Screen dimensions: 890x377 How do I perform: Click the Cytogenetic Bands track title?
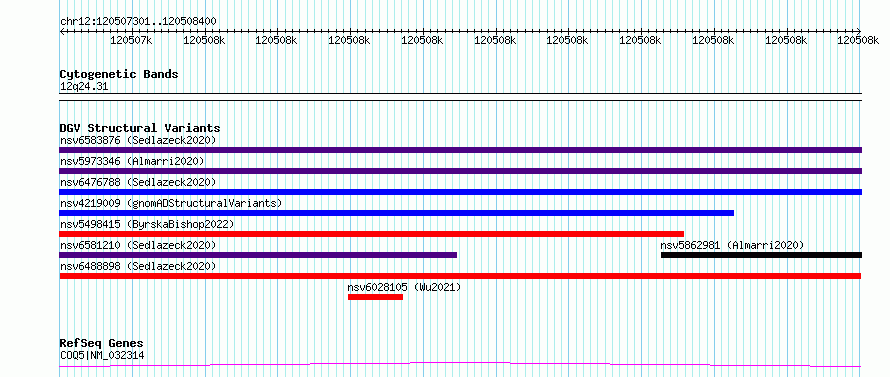pyautogui.click(x=119, y=74)
